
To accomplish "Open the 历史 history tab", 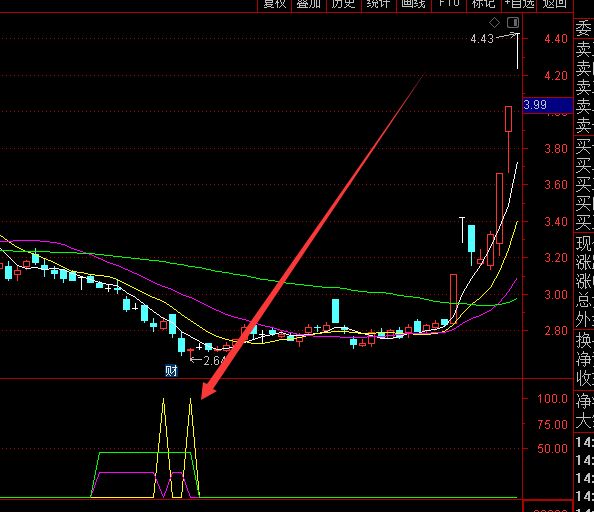I will [x=343, y=4].
